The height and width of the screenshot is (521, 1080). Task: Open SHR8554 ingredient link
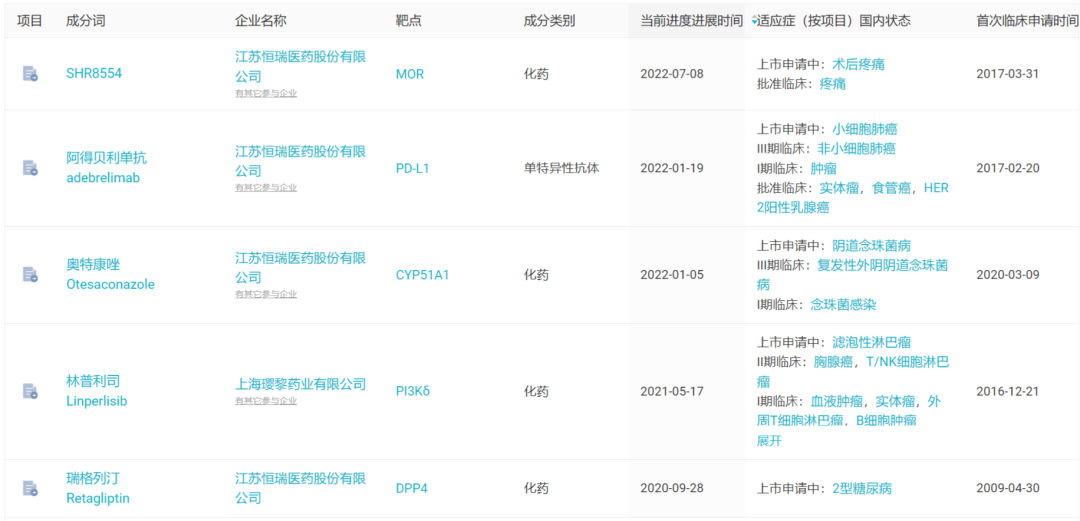click(94, 74)
